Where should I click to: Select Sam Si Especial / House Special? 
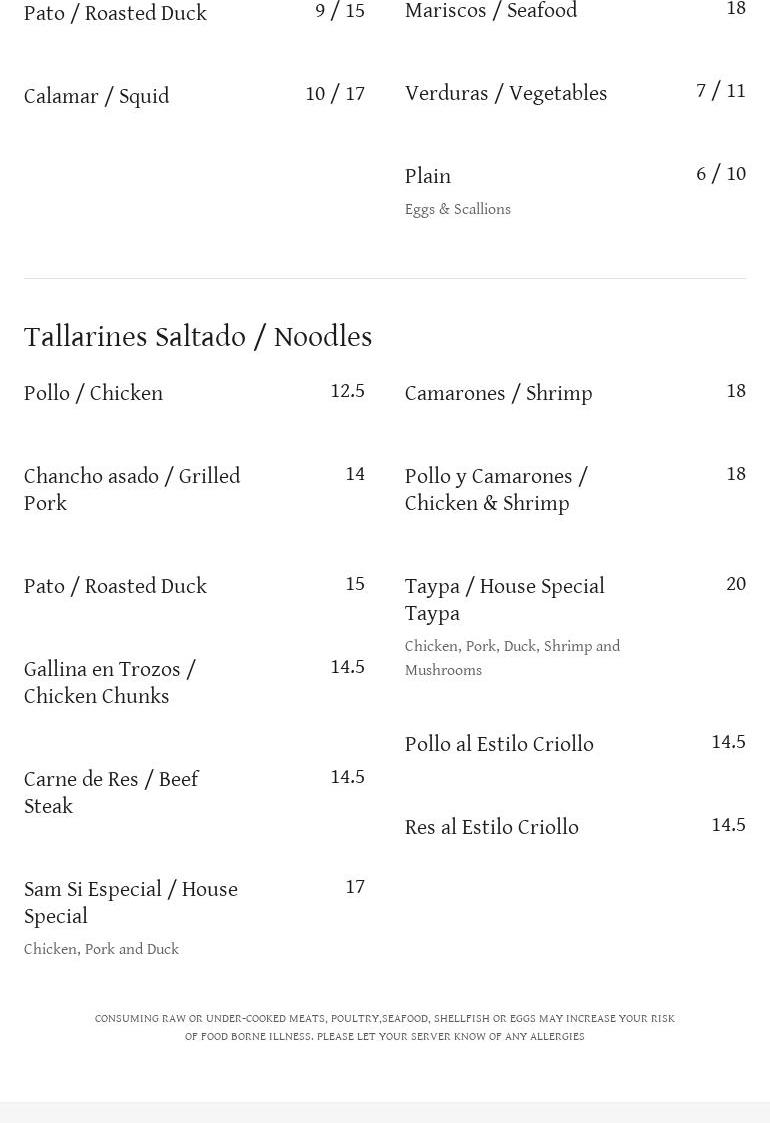click(x=131, y=902)
